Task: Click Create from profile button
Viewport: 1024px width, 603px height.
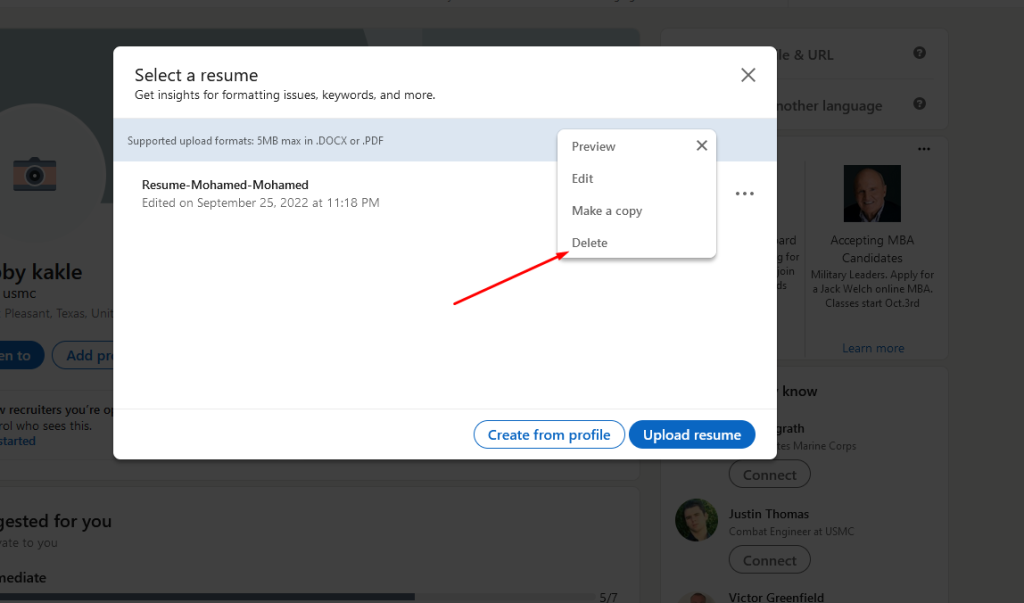Action: pyautogui.click(x=548, y=435)
